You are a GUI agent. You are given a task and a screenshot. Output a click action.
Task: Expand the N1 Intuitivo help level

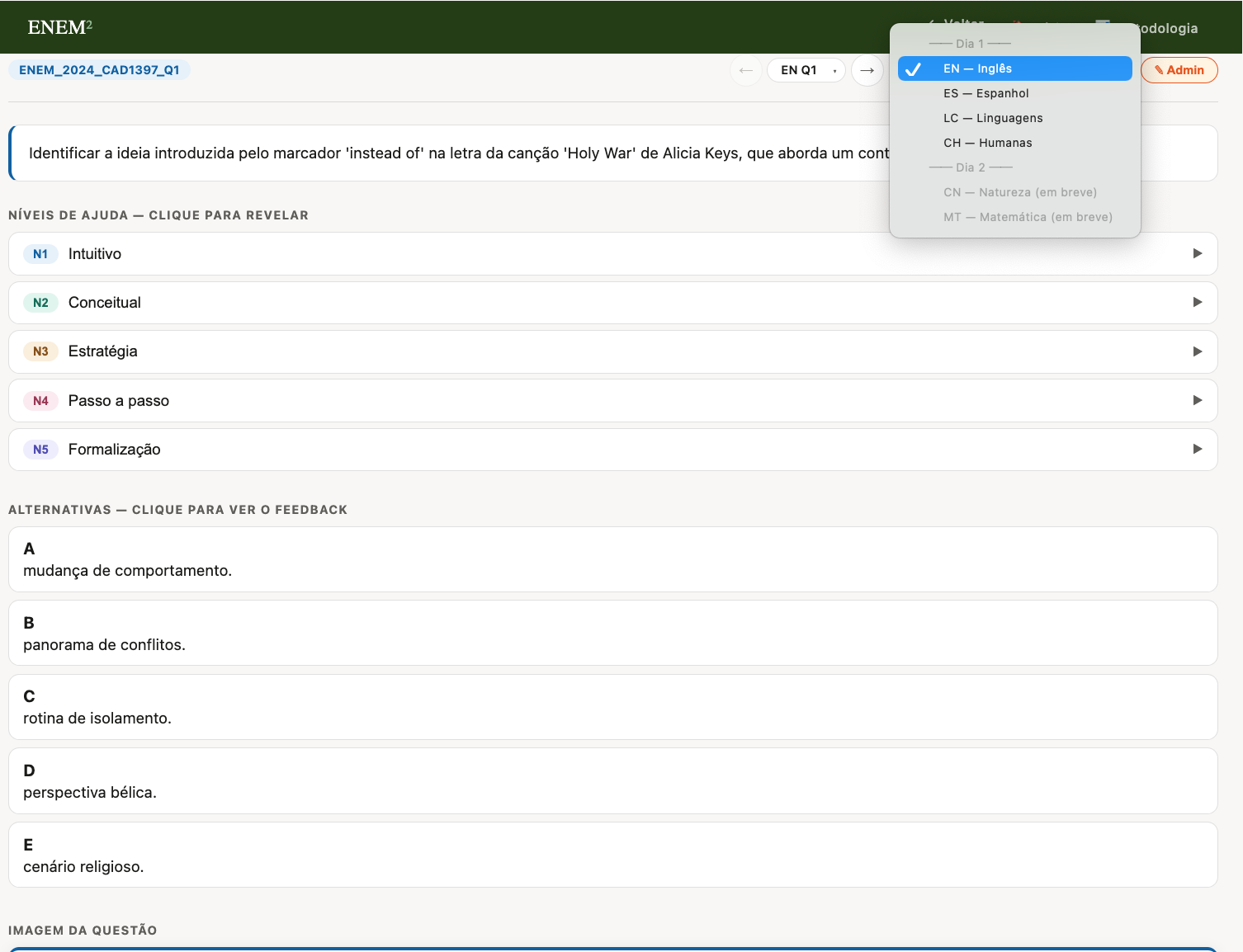pyautogui.click(x=612, y=253)
